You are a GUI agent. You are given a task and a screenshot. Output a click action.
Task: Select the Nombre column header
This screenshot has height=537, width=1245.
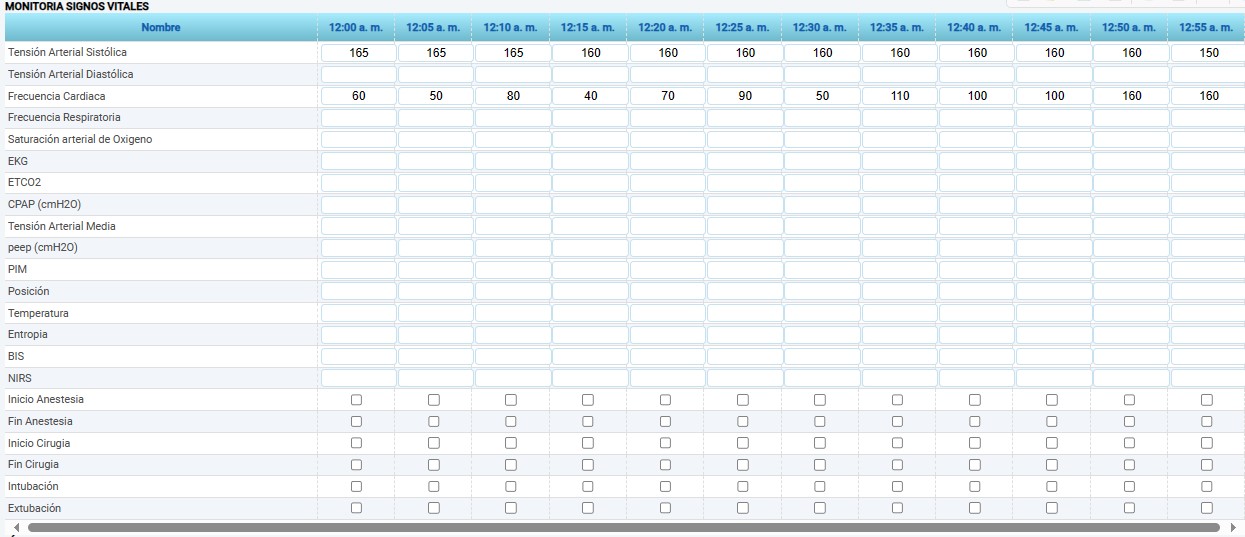pyautogui.click(x=161, y=27)
